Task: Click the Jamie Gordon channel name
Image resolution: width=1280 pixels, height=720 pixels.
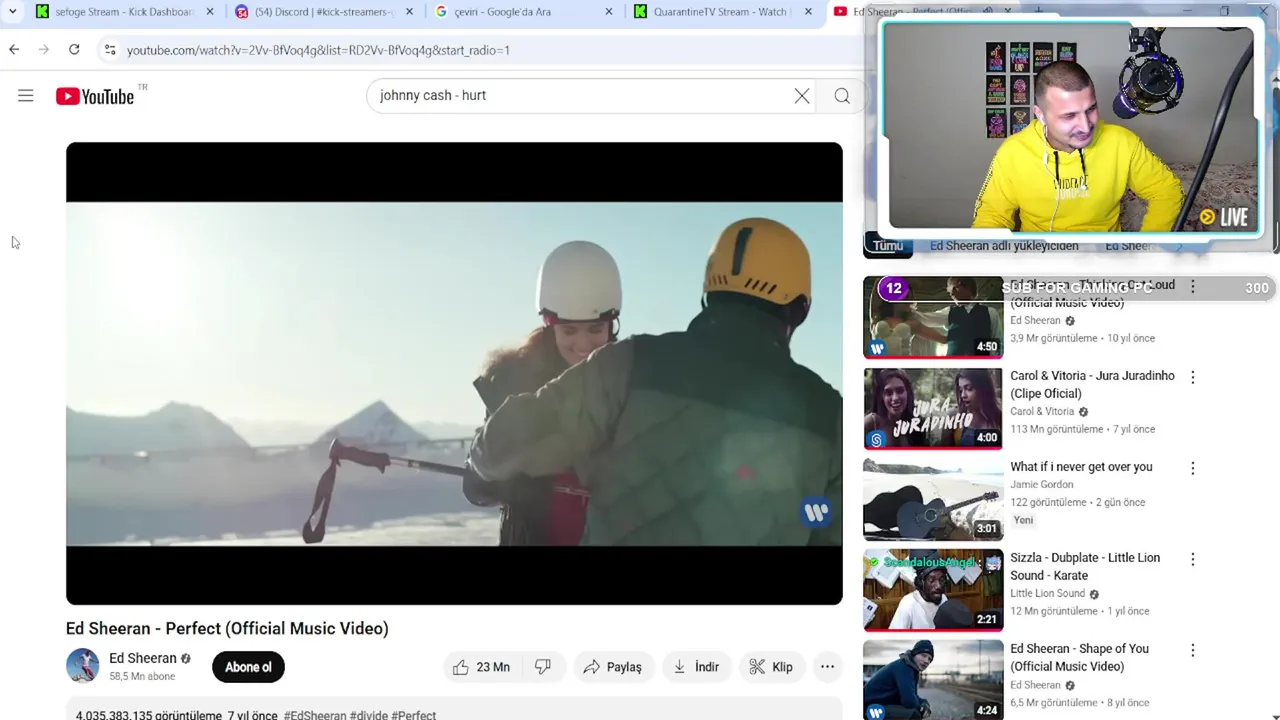Action: [x=1042, y=485]
